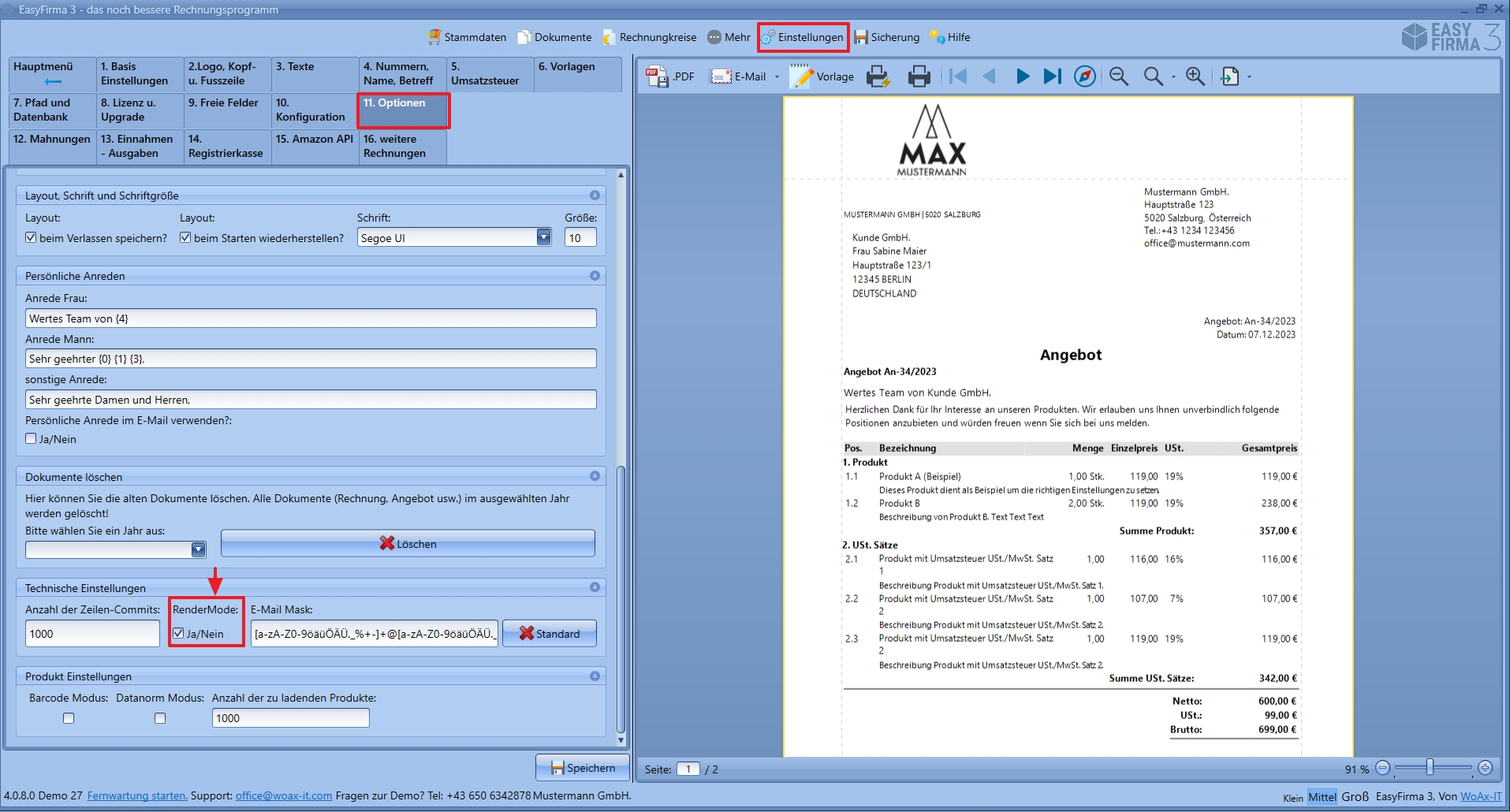This screenshot has width=1510, height=812.
Task: Jump to last page of preview
Action: 1053,76
